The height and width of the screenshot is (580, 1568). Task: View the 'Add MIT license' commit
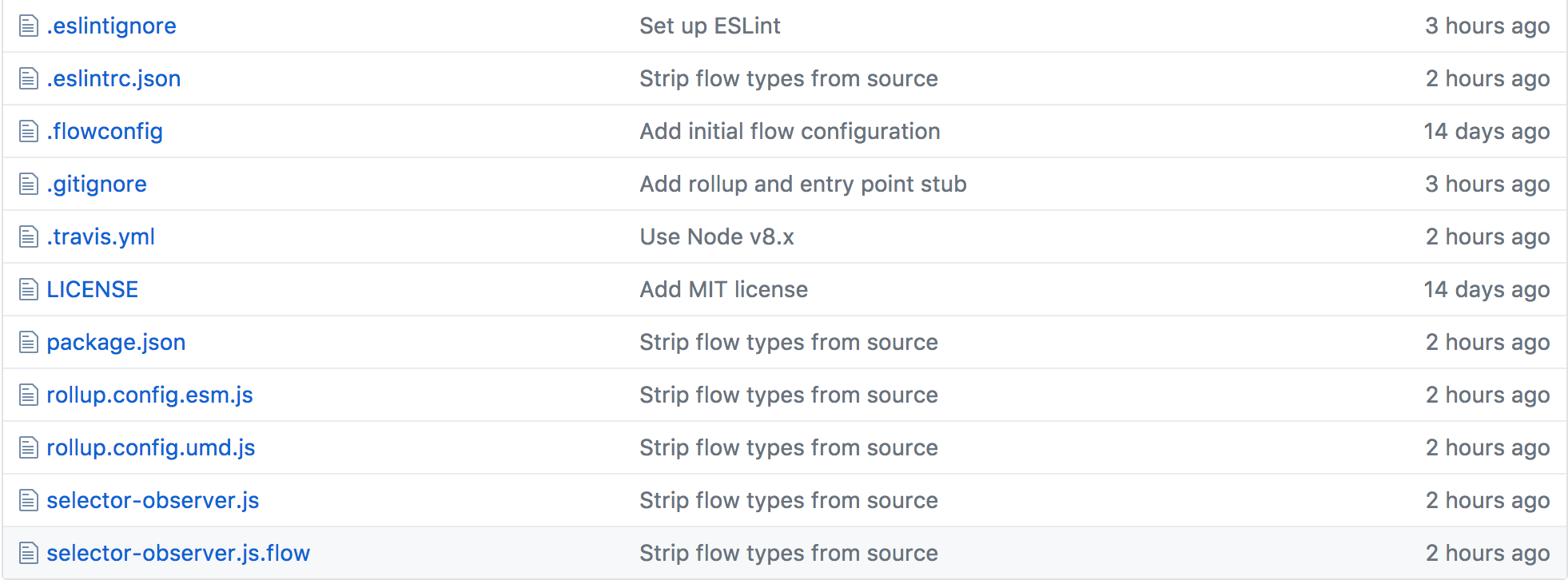pos(723,290)
